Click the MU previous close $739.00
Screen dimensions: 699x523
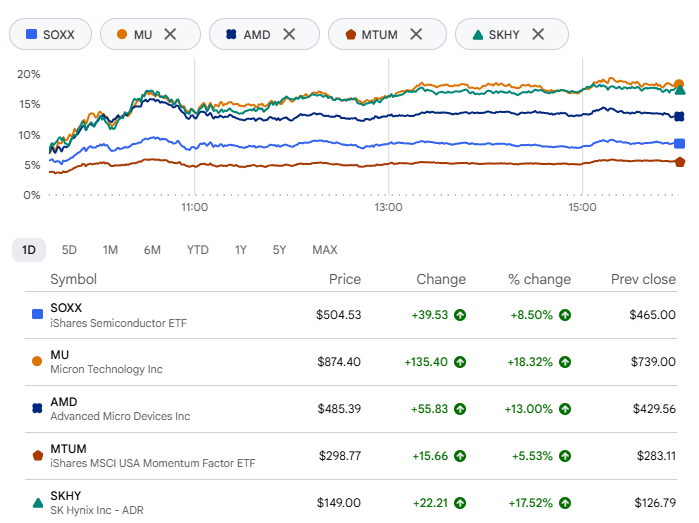tap(653, 362)
